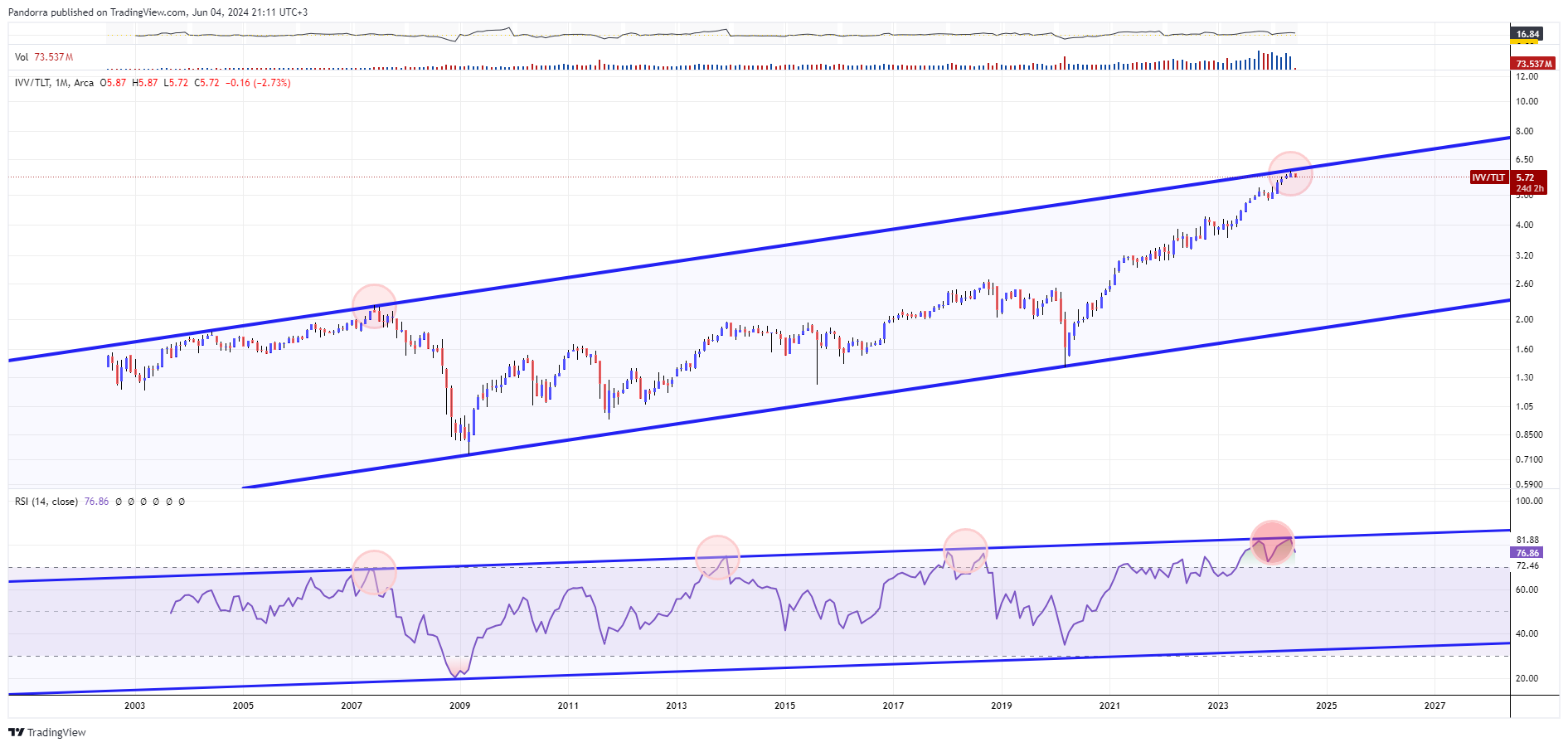
Task: Click the 4.00 price axis label
Action: 1524,225
